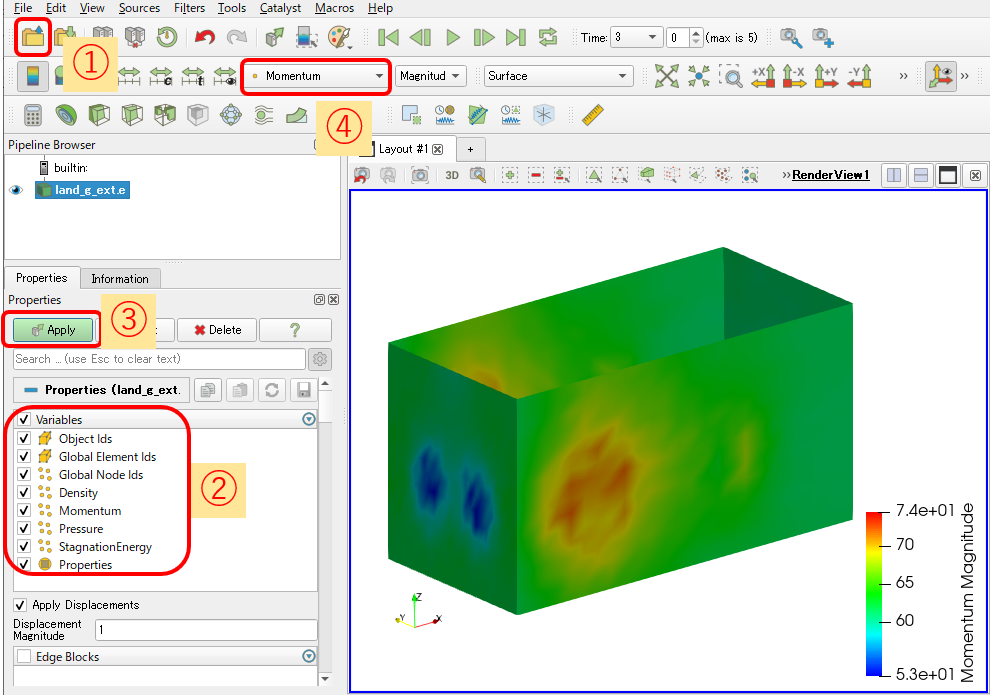Image resolution: width=990 pixels, height=695 pixels.
Task: Open the color palette editor icon
Action: point(340,37)
